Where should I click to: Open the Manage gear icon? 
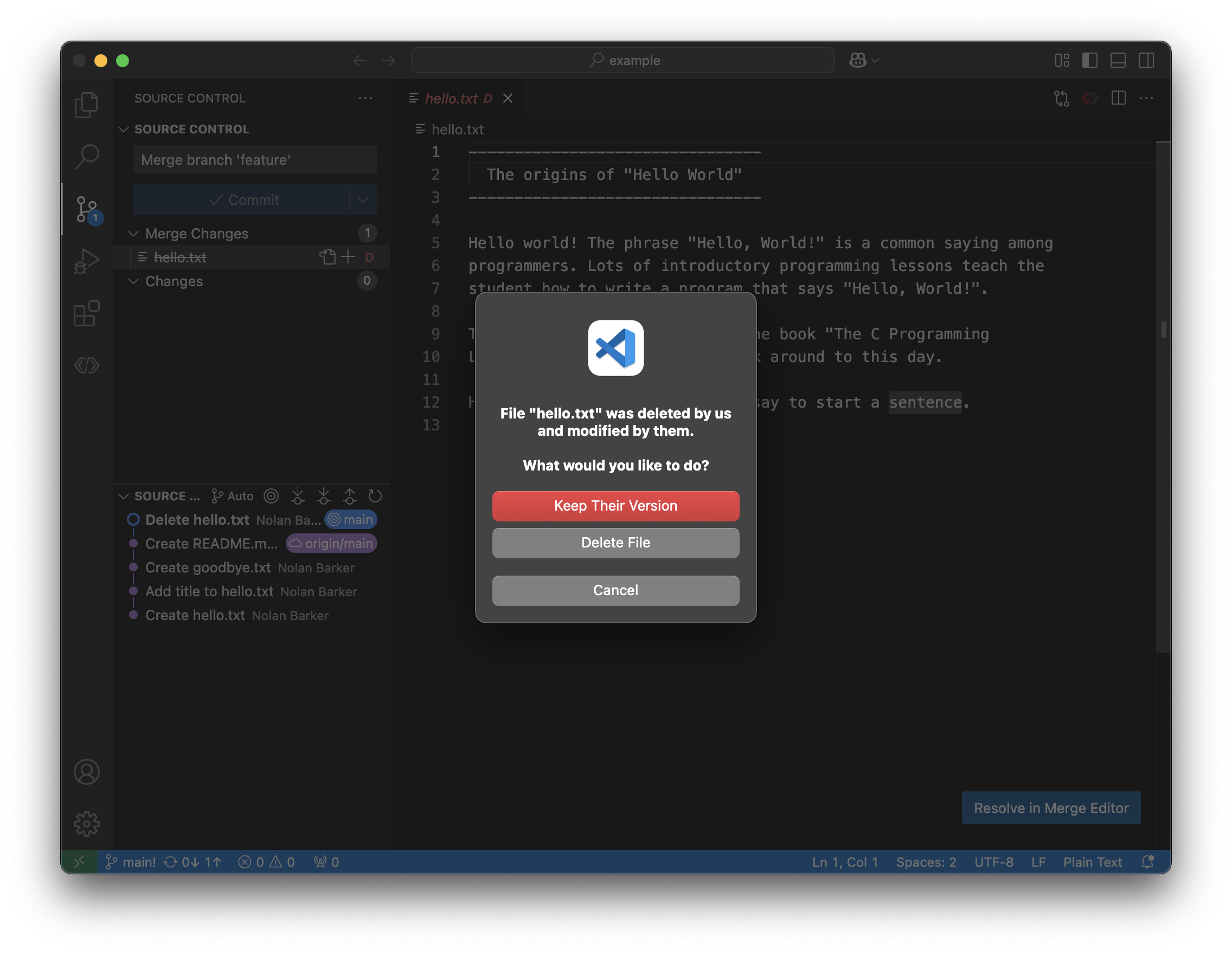(86, 824)
